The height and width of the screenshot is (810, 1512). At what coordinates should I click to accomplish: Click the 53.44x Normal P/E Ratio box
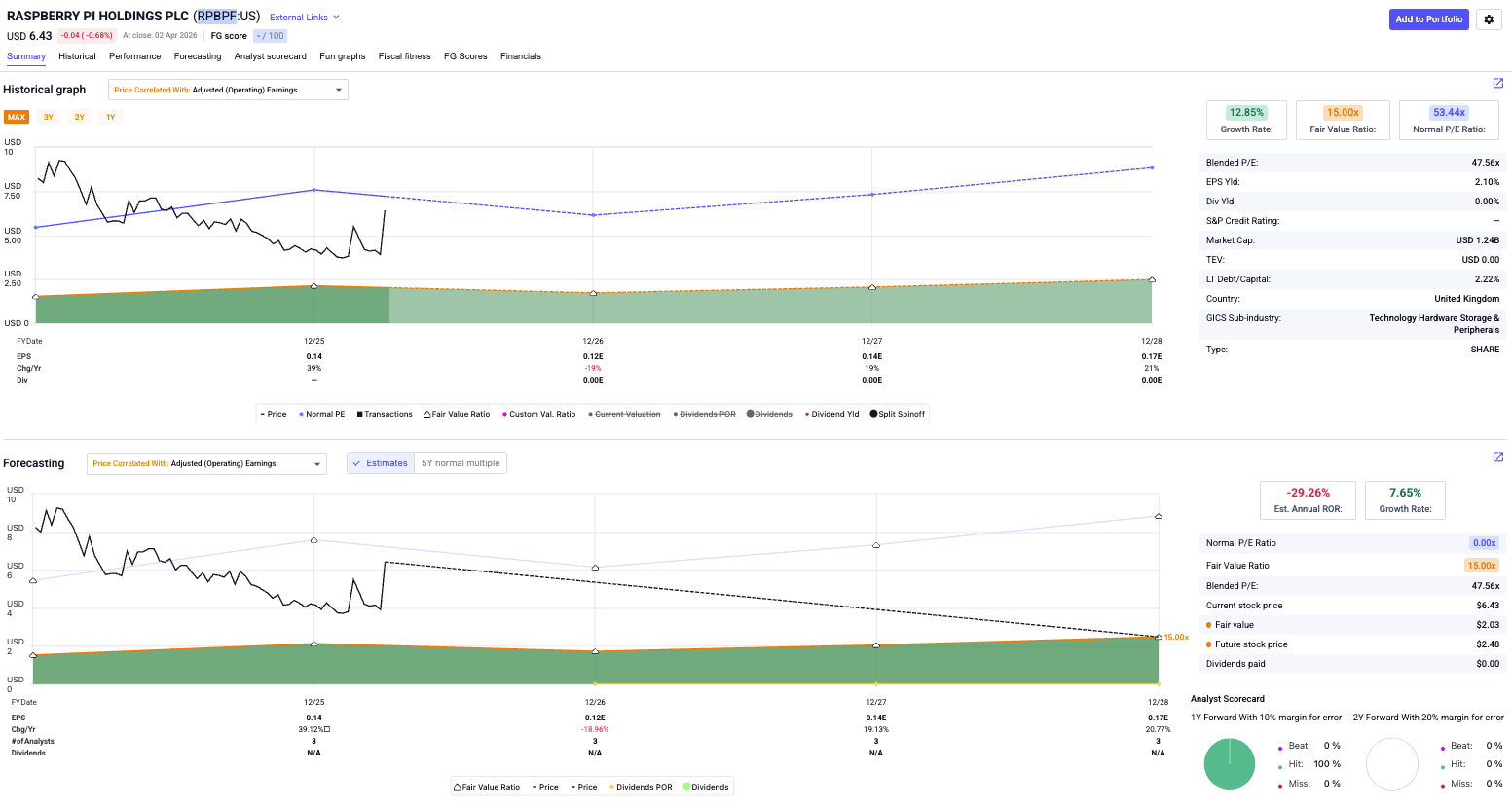pos(1449,120)
